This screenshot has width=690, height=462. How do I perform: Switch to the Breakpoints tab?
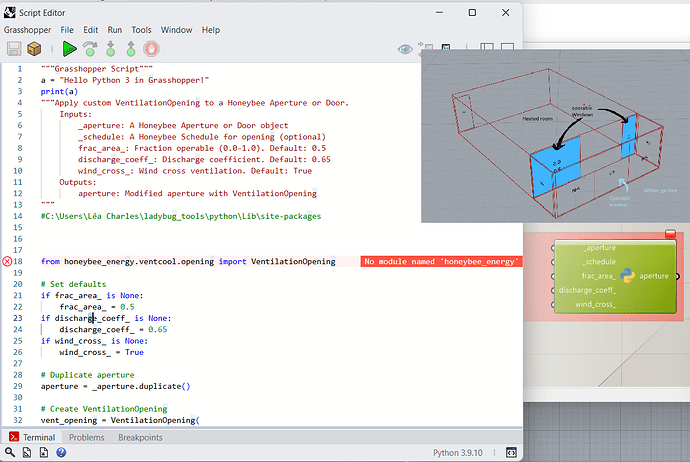(140, 438)
